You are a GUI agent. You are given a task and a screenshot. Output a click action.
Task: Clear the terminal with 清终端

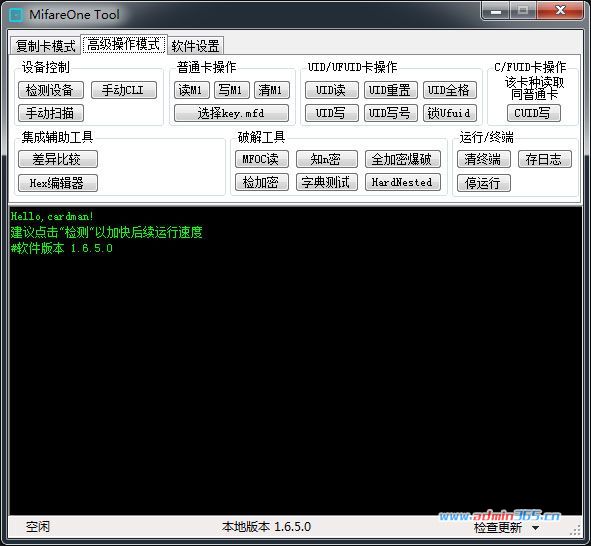484,159
